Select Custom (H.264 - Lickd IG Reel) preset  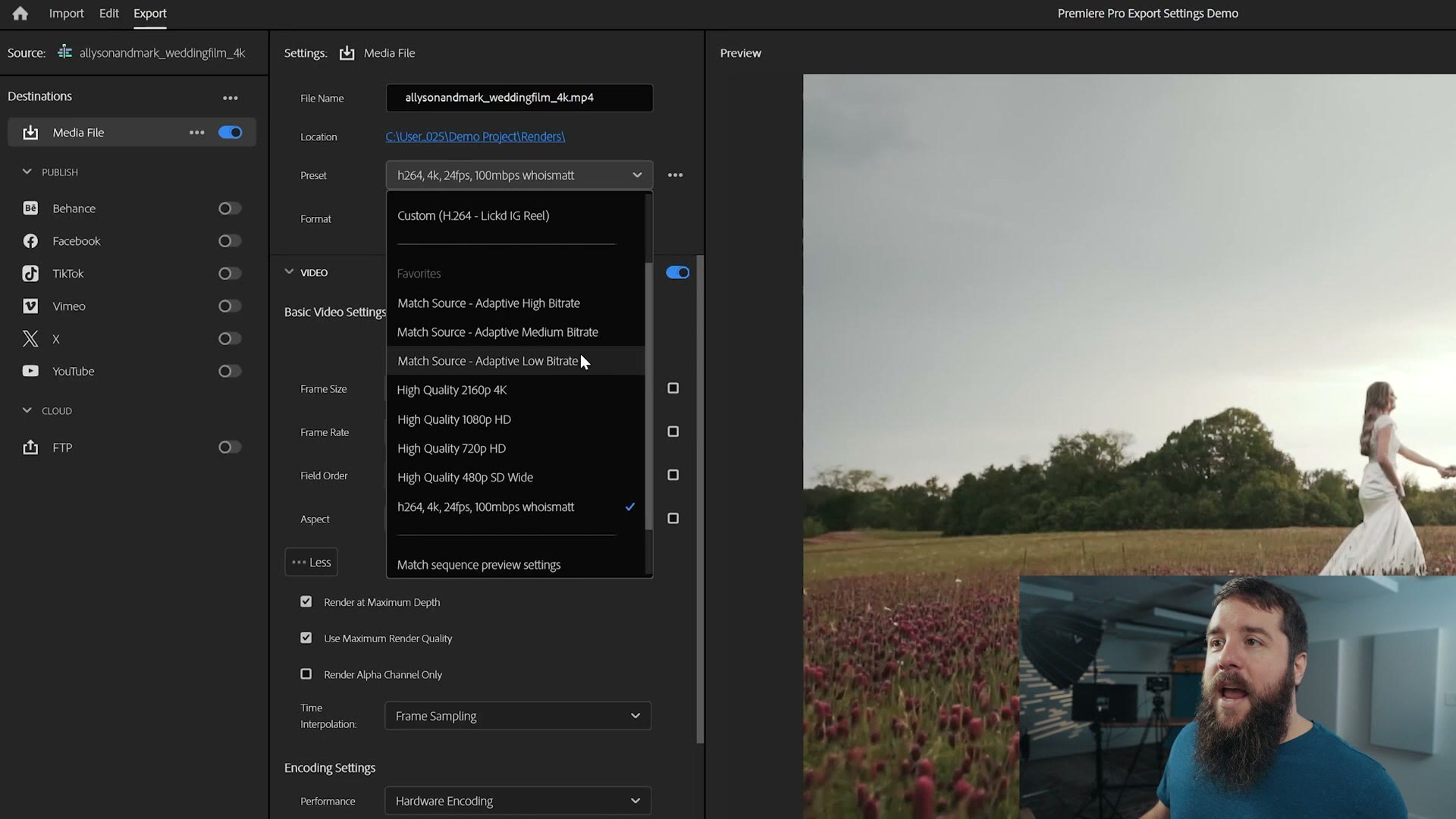516,216
